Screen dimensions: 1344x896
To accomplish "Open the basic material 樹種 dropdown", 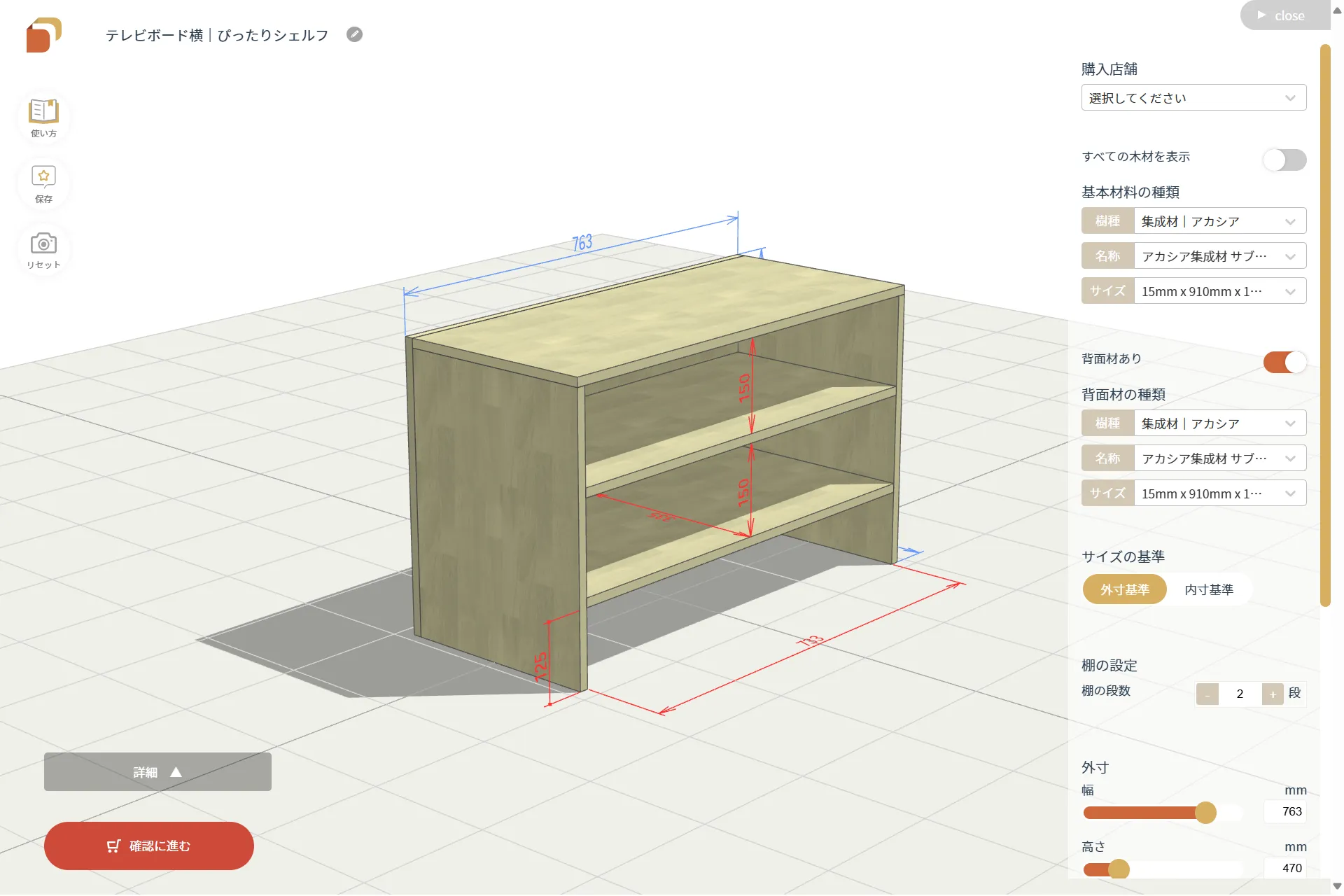I will 1219,221.
